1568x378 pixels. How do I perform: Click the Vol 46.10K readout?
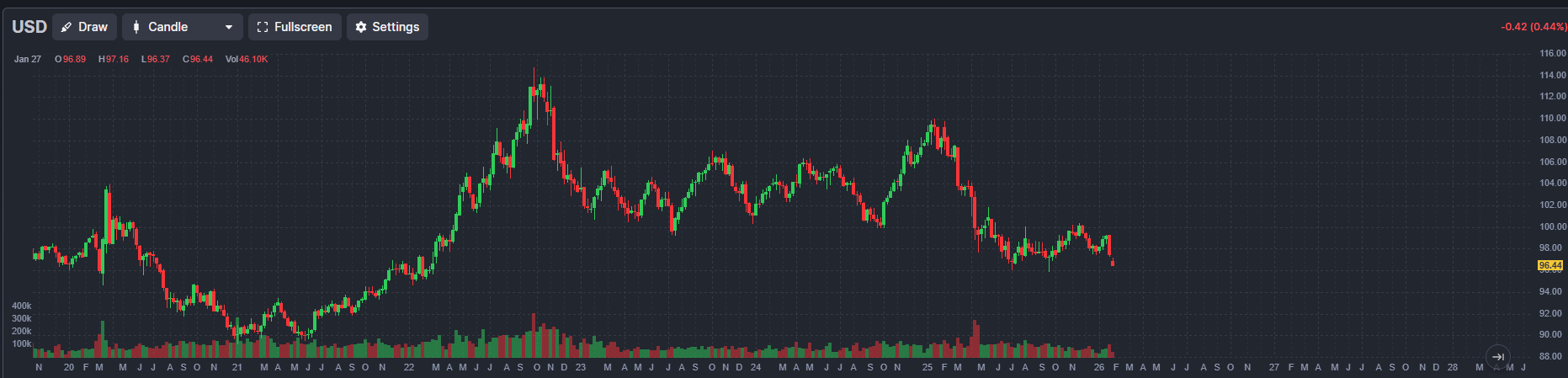[x=247, y=59]
